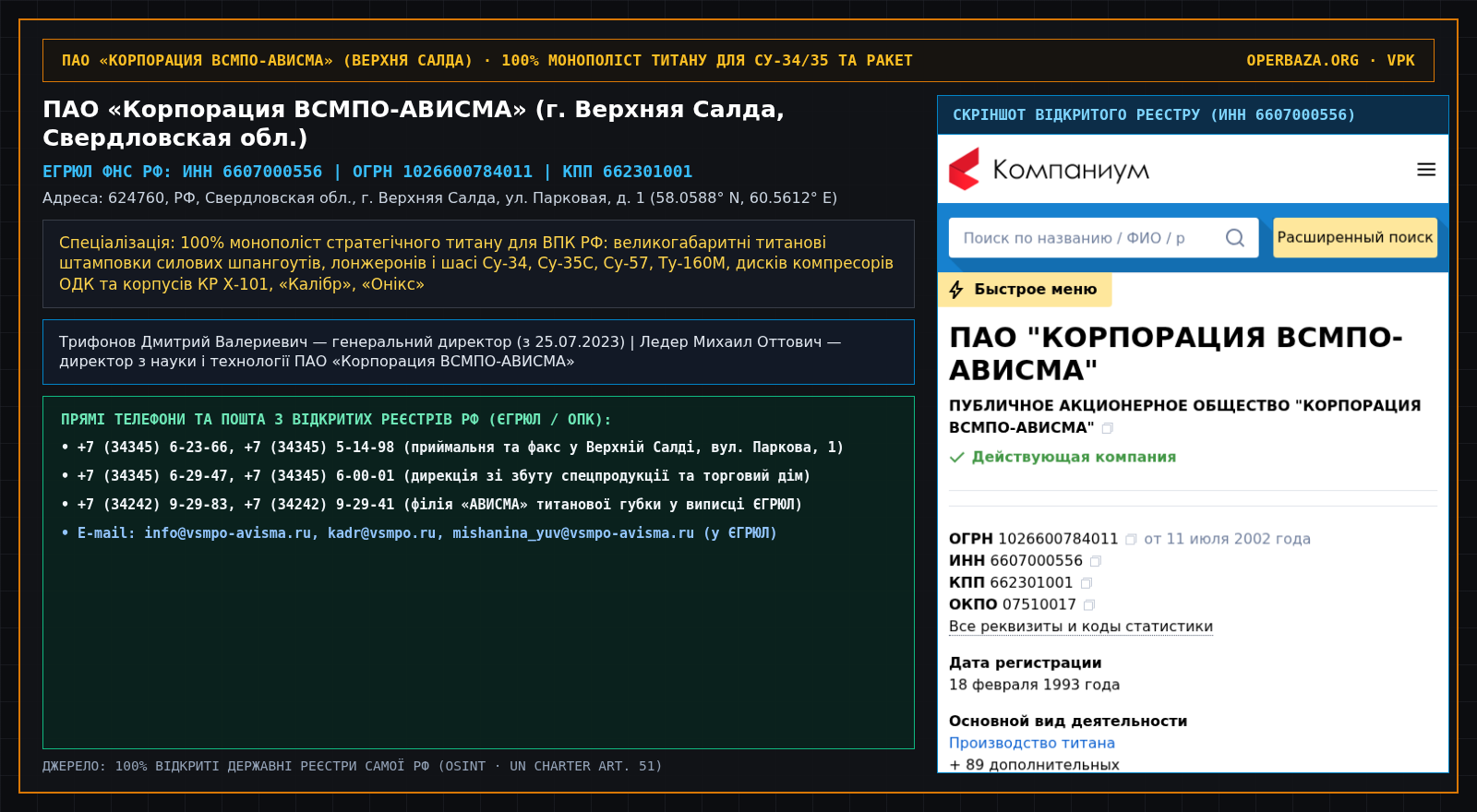Open Все реквизиты и коды статистики link

click(x=1081, y=627)
